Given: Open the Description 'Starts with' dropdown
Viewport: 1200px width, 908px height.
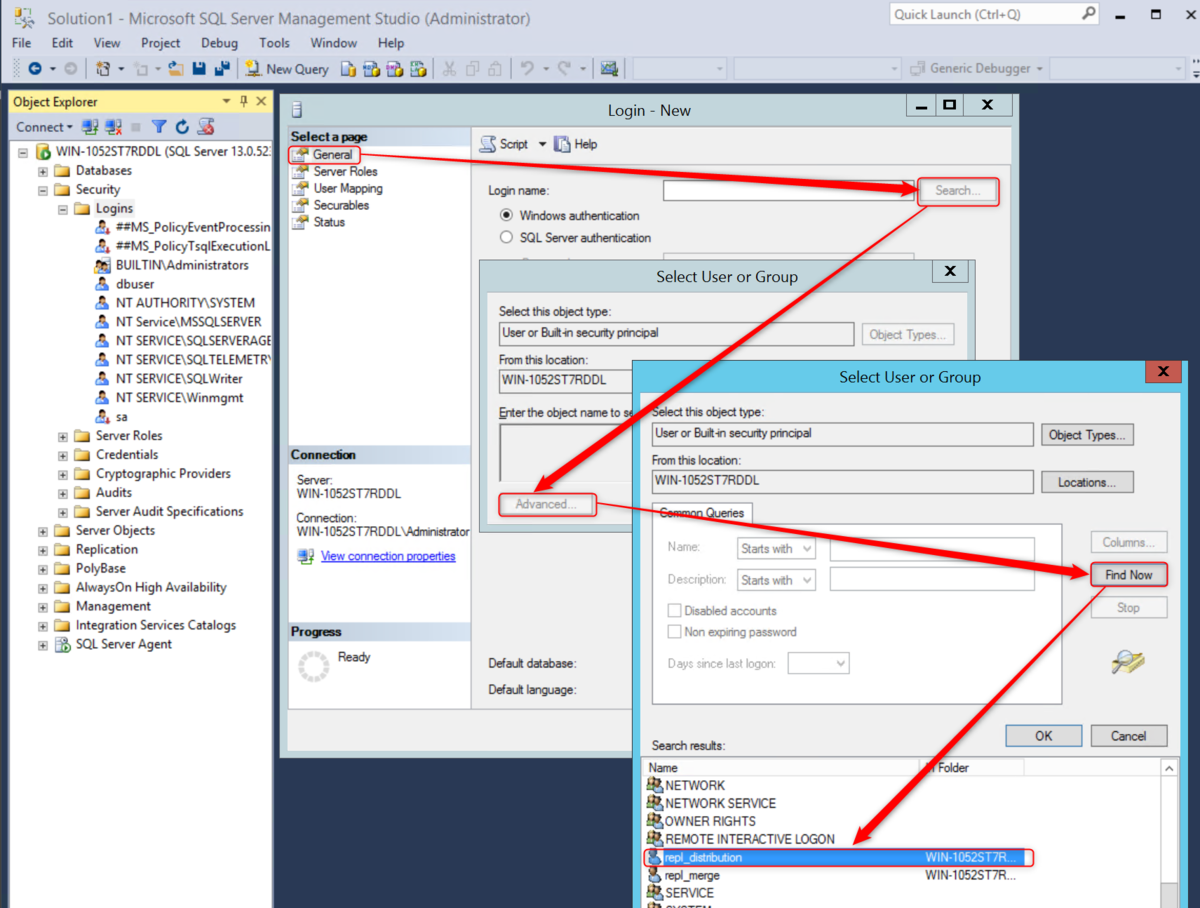Looking at the screenshot, I should (776, 580).
